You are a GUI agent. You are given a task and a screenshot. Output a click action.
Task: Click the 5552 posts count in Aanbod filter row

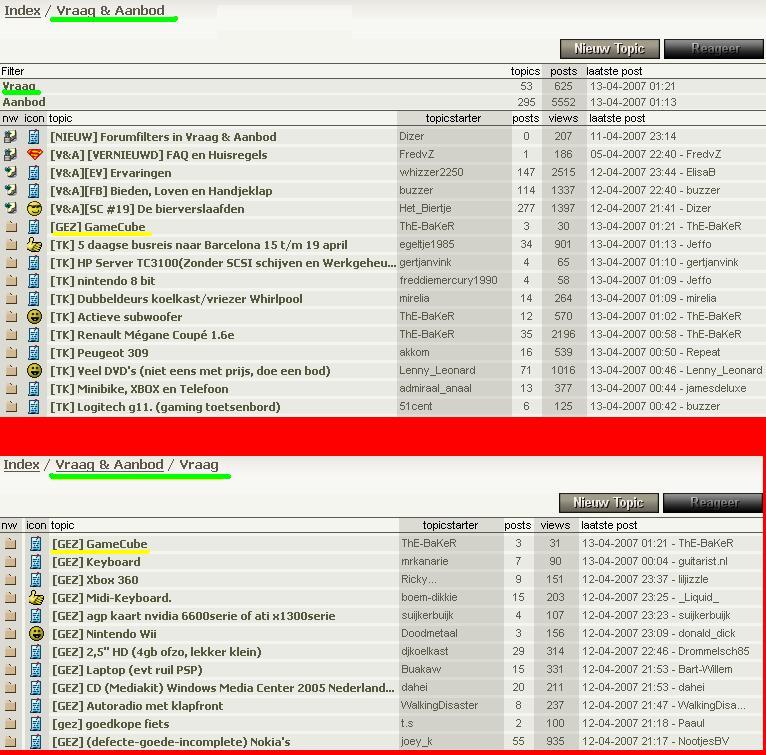point(563,102)
